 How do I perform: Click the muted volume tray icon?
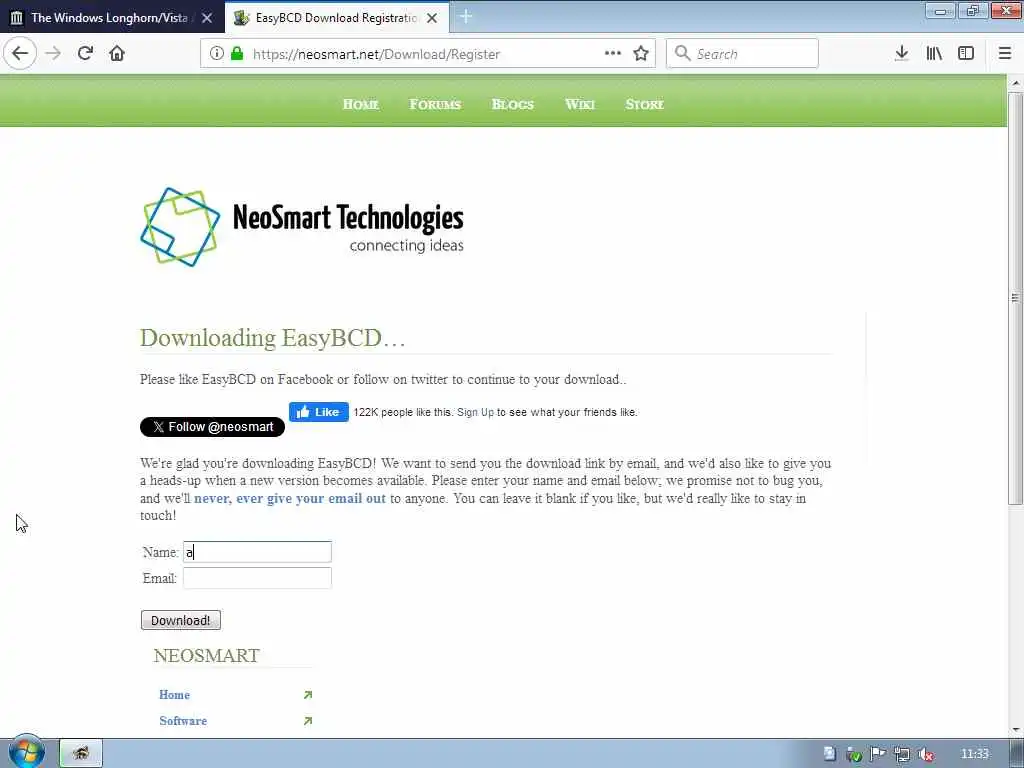[925, 754]
